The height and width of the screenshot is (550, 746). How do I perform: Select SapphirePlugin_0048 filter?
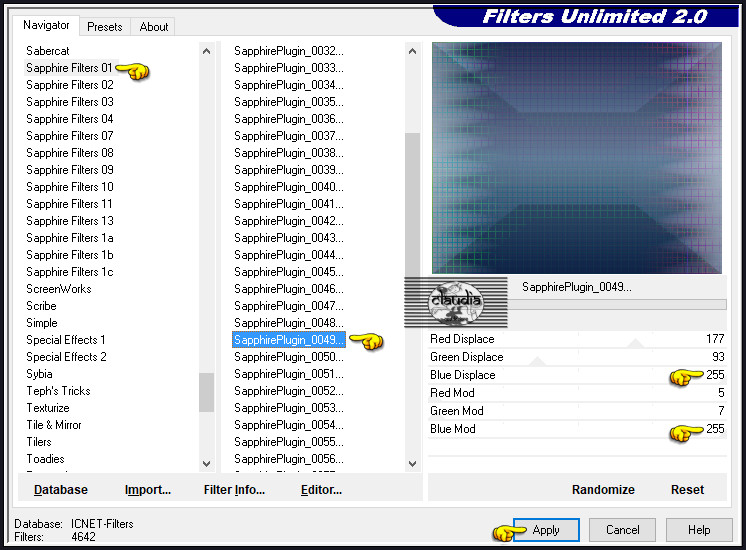click(289, 323)
